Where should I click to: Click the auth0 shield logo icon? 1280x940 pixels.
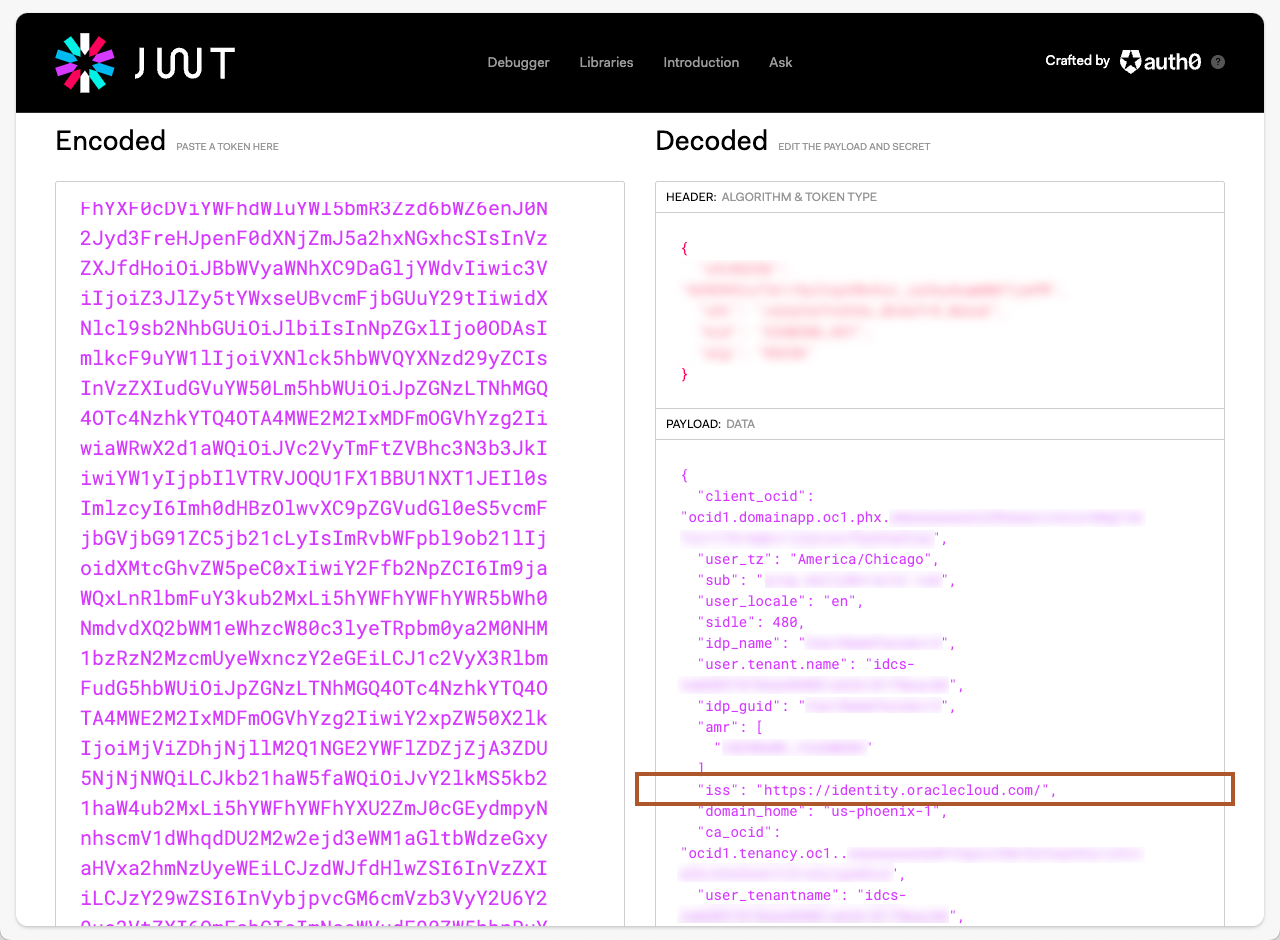1130,61
